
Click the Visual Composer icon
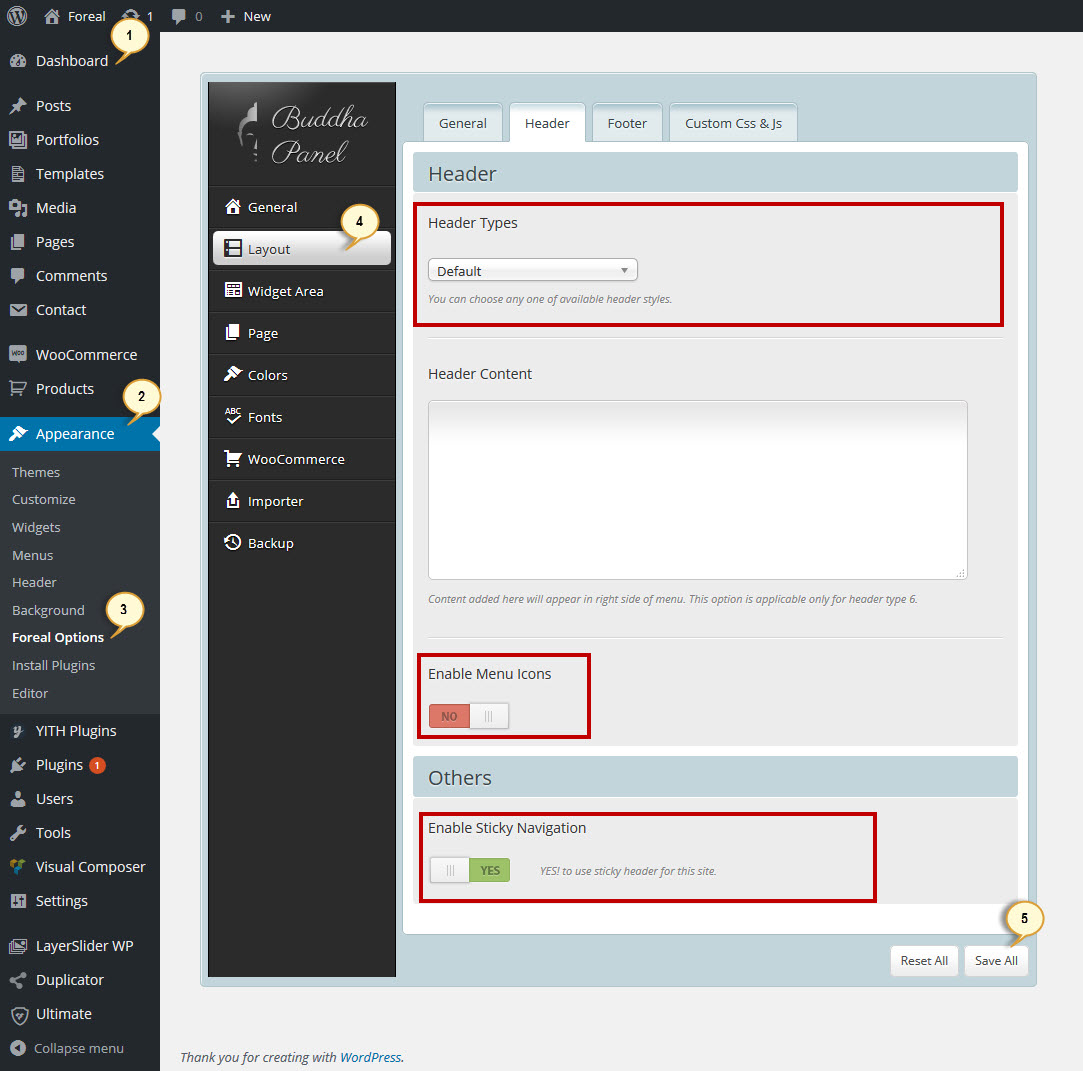(19, 867)
